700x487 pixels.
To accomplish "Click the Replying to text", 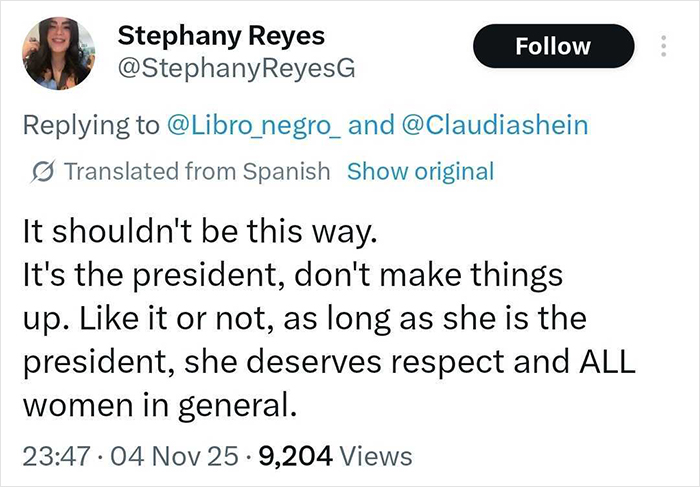I will pyautogui.click(x=90, y=125).
